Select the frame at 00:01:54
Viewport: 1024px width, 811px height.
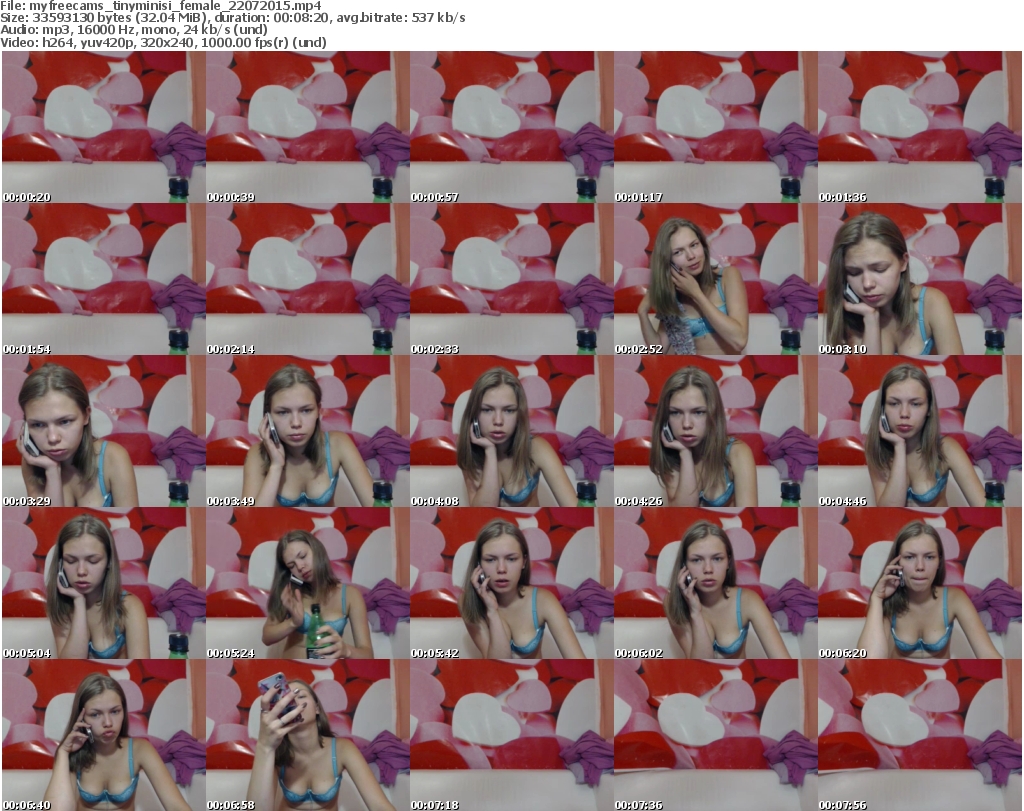(x=104, y=279)
